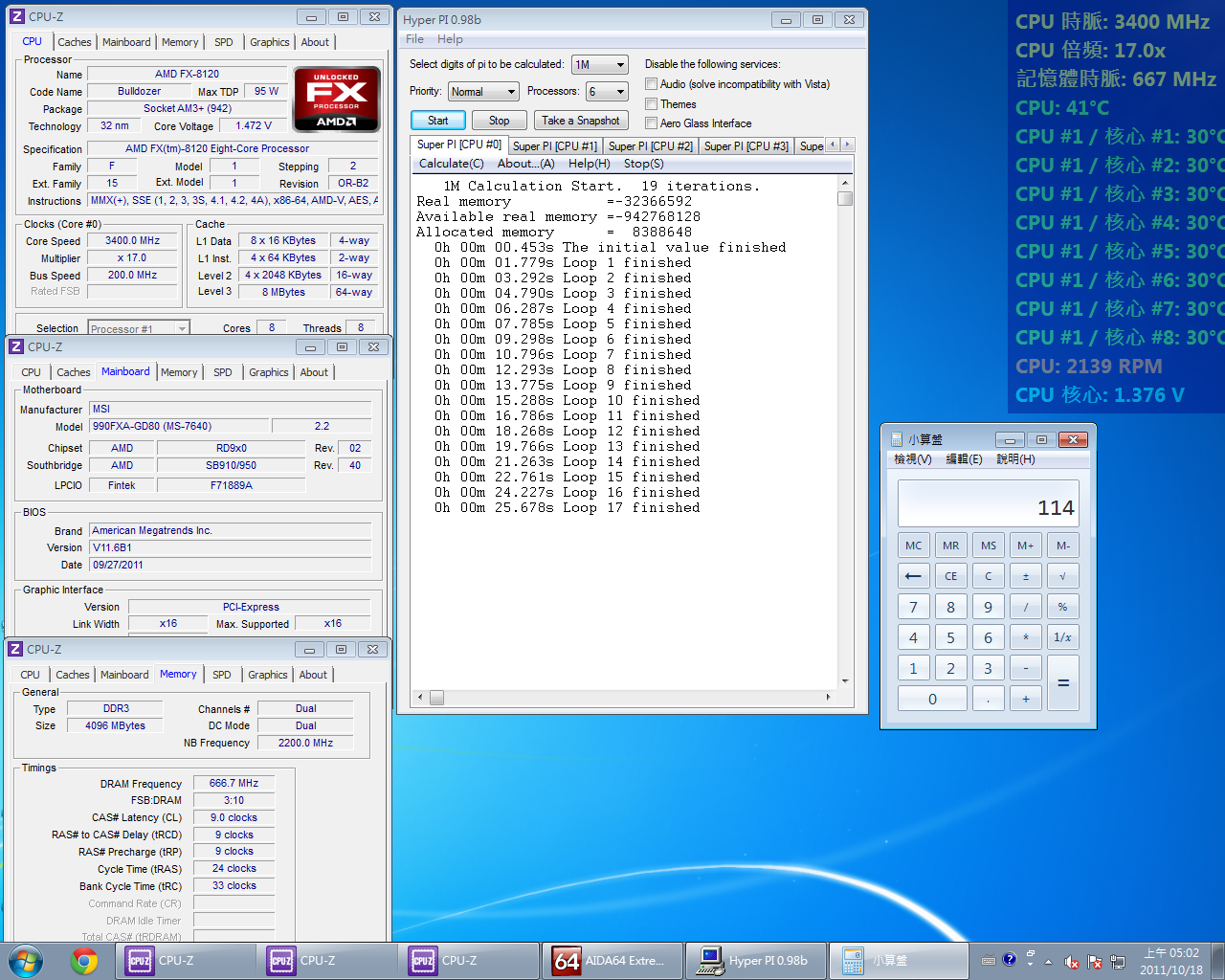
Task: Open the calculator taskbar button
Action: [x=897, y=961]
